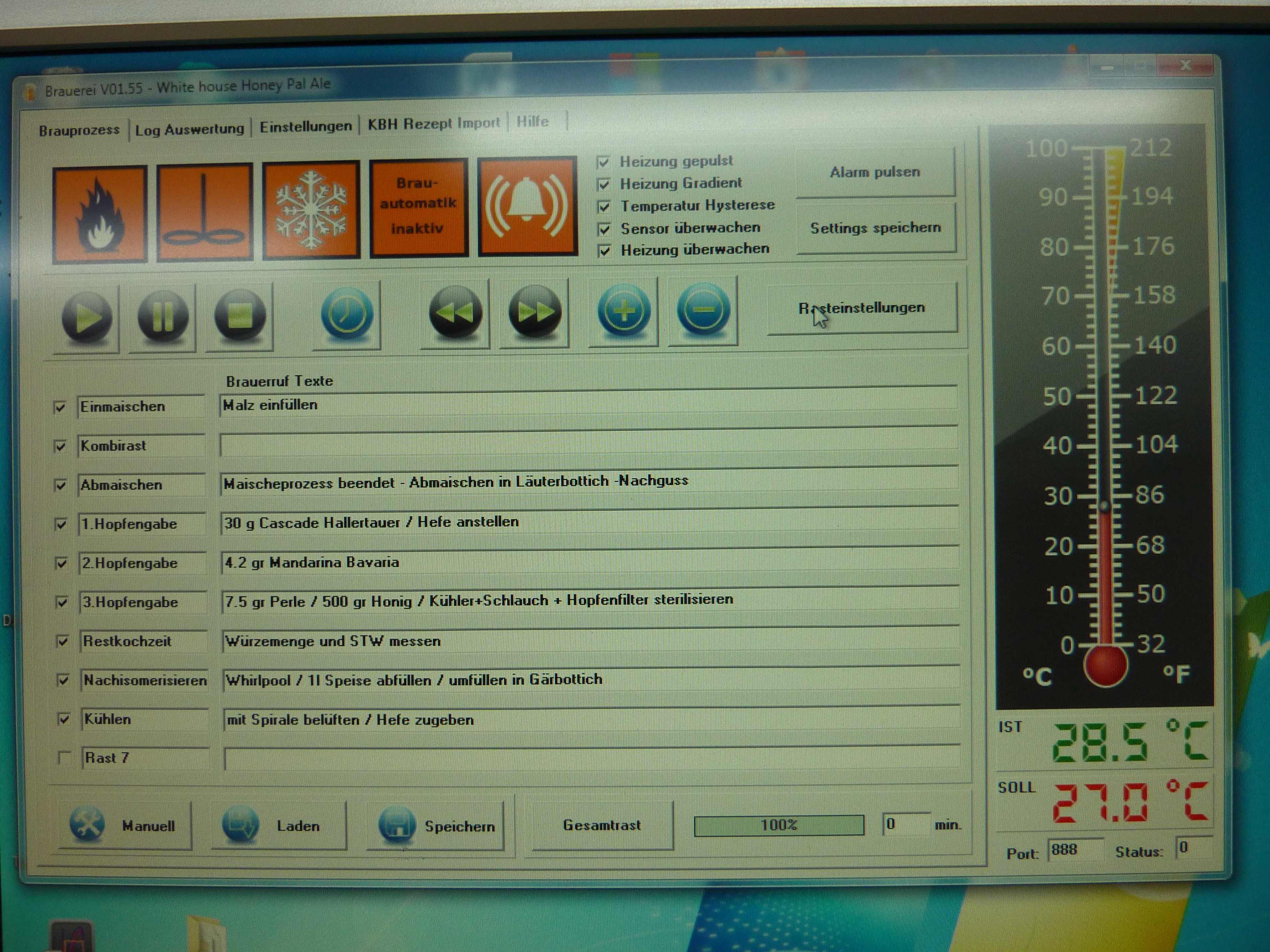Uncheck the Kombirast step checkbox
The image size is (1270, 952).
[x=60, y=446]
